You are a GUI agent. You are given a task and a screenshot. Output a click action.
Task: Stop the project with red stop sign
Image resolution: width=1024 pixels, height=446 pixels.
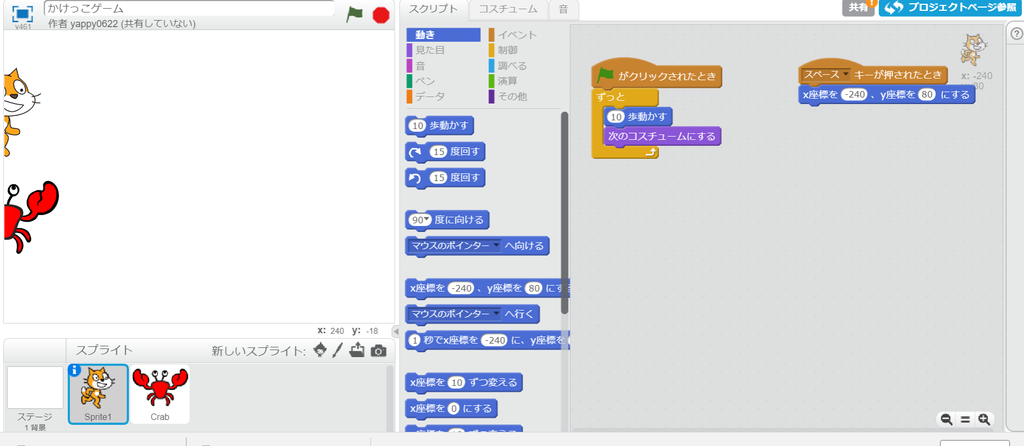pos(381,15)
